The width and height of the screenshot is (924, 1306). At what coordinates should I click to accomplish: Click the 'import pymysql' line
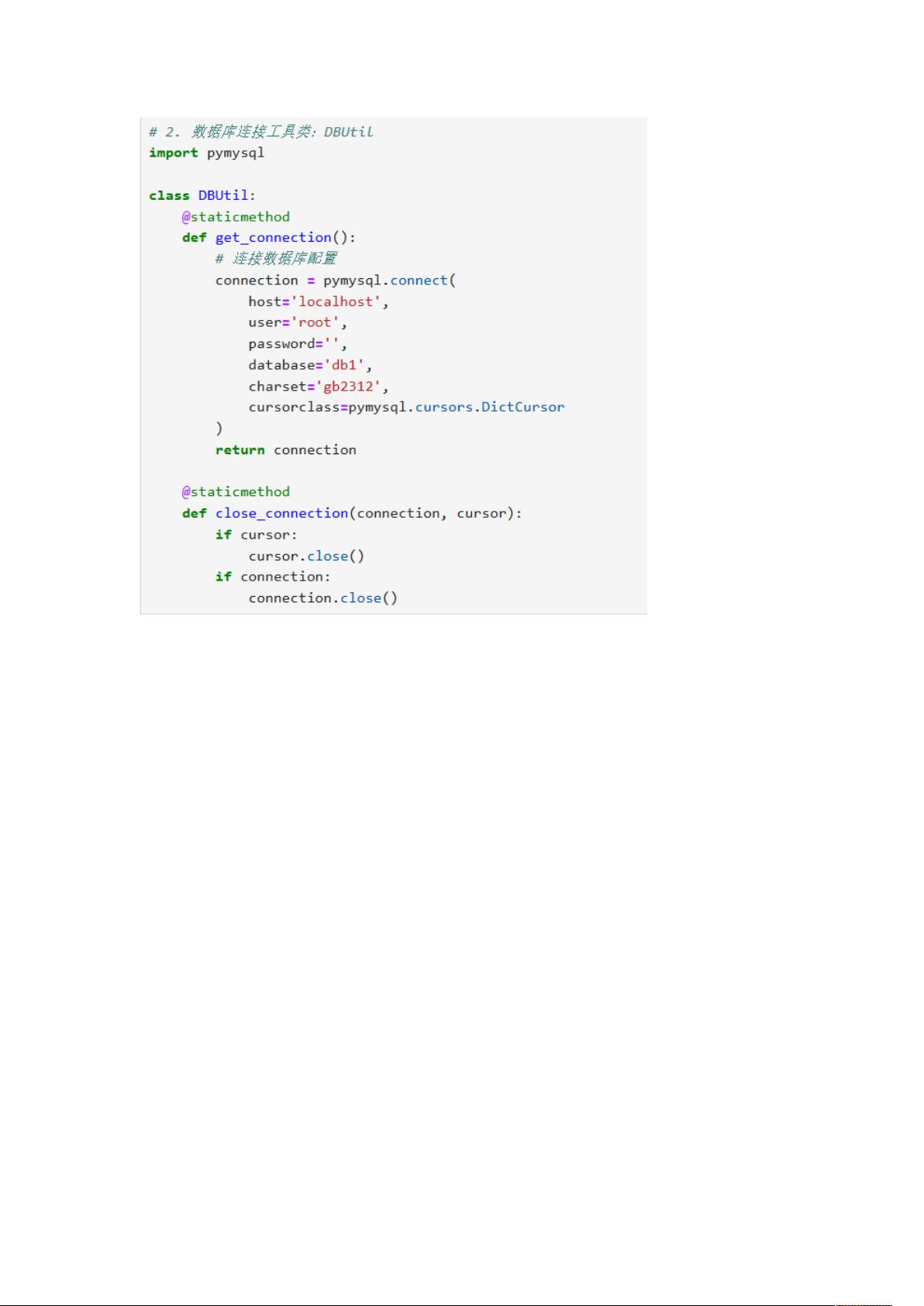[207, 153]
